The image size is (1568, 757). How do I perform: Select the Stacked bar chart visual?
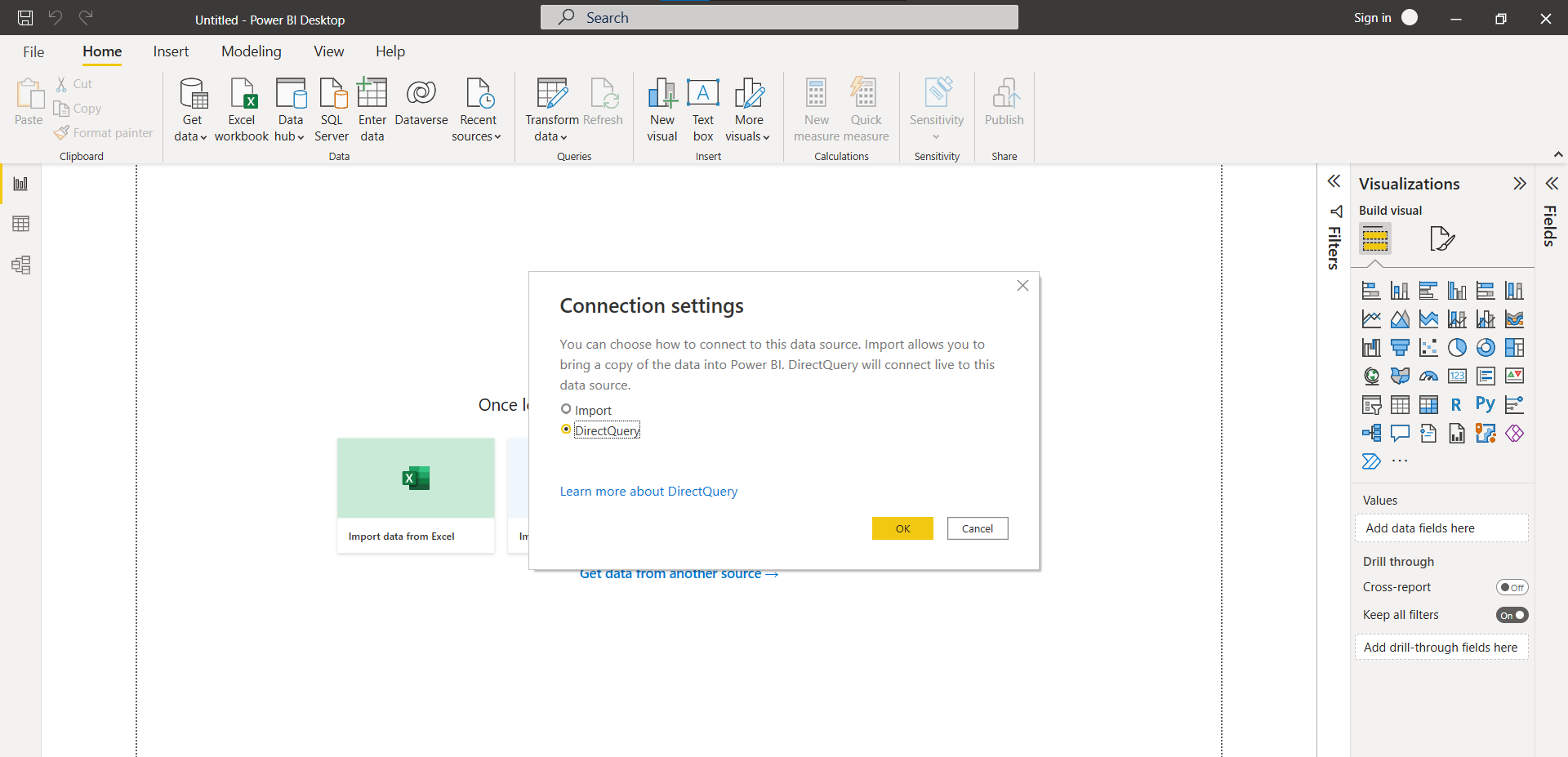point(1371,291)
